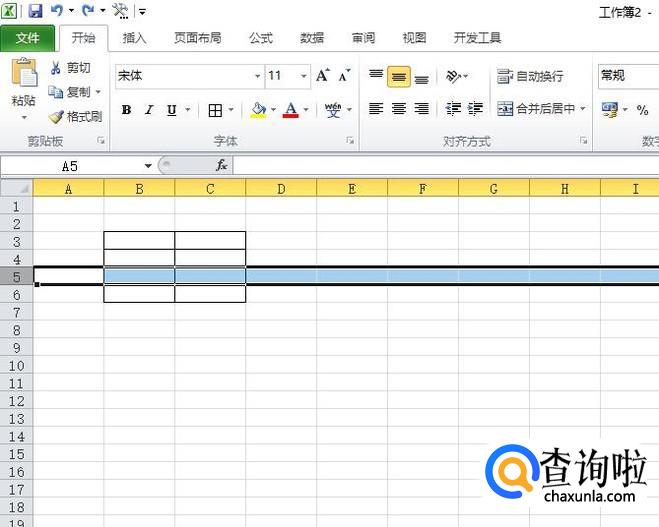Viewport: 659px width, 527px height.
Task: Toggle center horizontal alignment
Action: 399,109
